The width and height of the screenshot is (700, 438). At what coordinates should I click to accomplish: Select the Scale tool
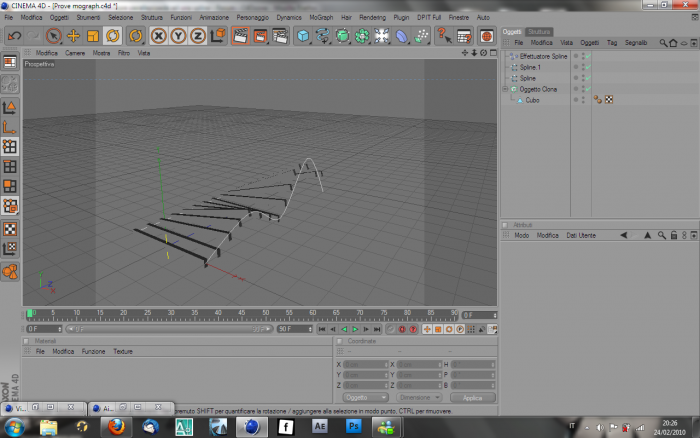click(93, 36)
